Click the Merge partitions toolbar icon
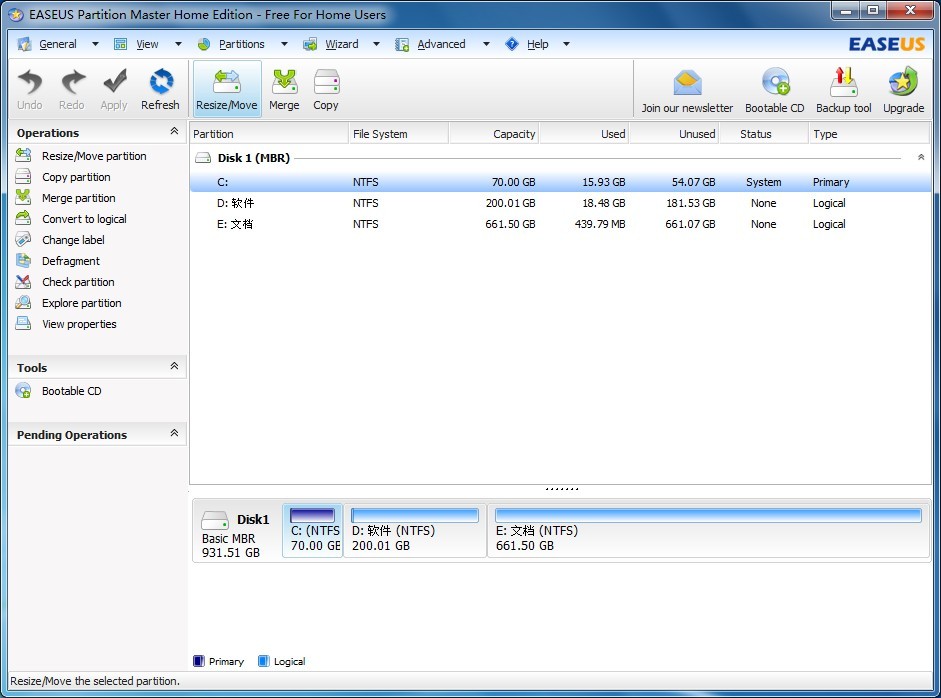The image size is (941, 698). [x=284, y=82]
